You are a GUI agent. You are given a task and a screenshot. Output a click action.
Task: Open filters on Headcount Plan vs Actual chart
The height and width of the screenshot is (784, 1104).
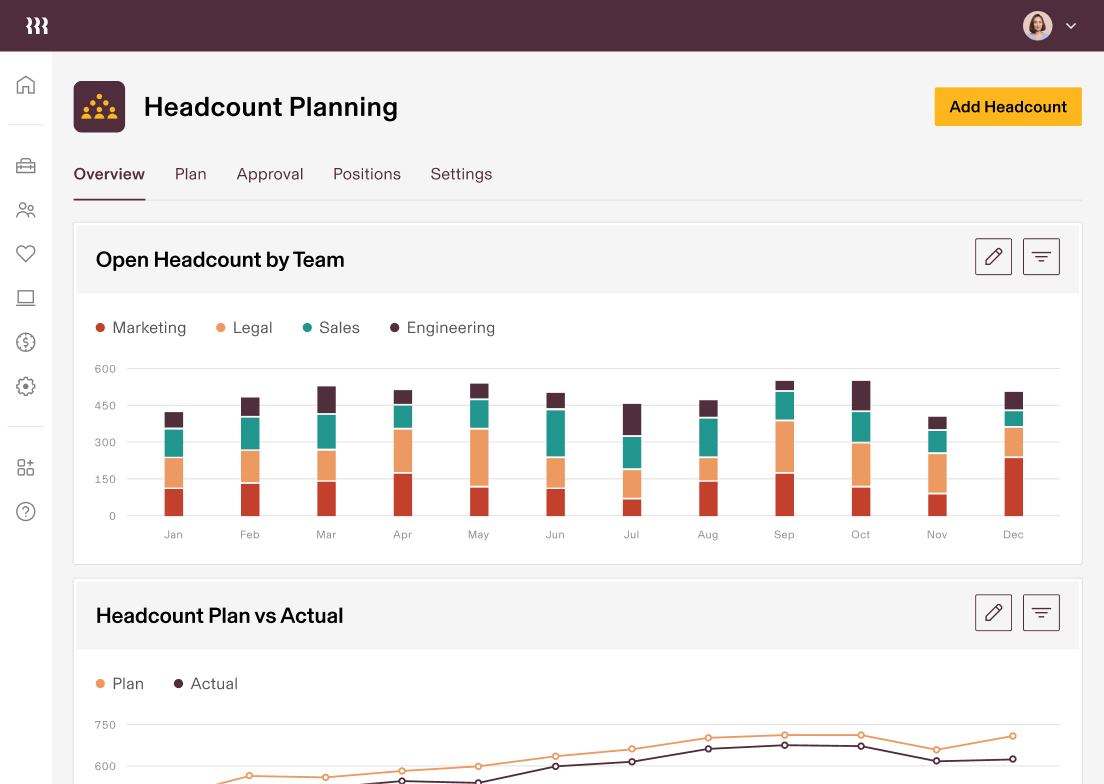coord(1041,612)
